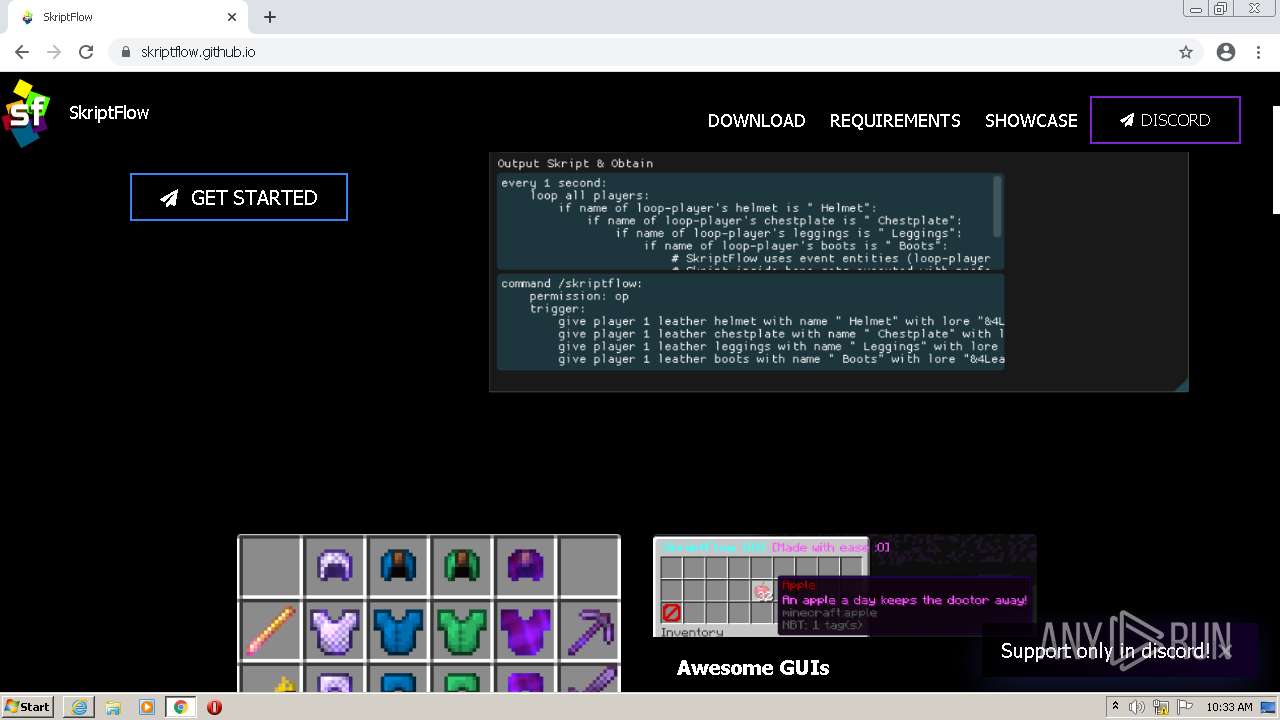Image resolution: width=1280 pixels, height=720 pixels.
Task: Click the green chestplate in inventory
Action: click(462, 632)
